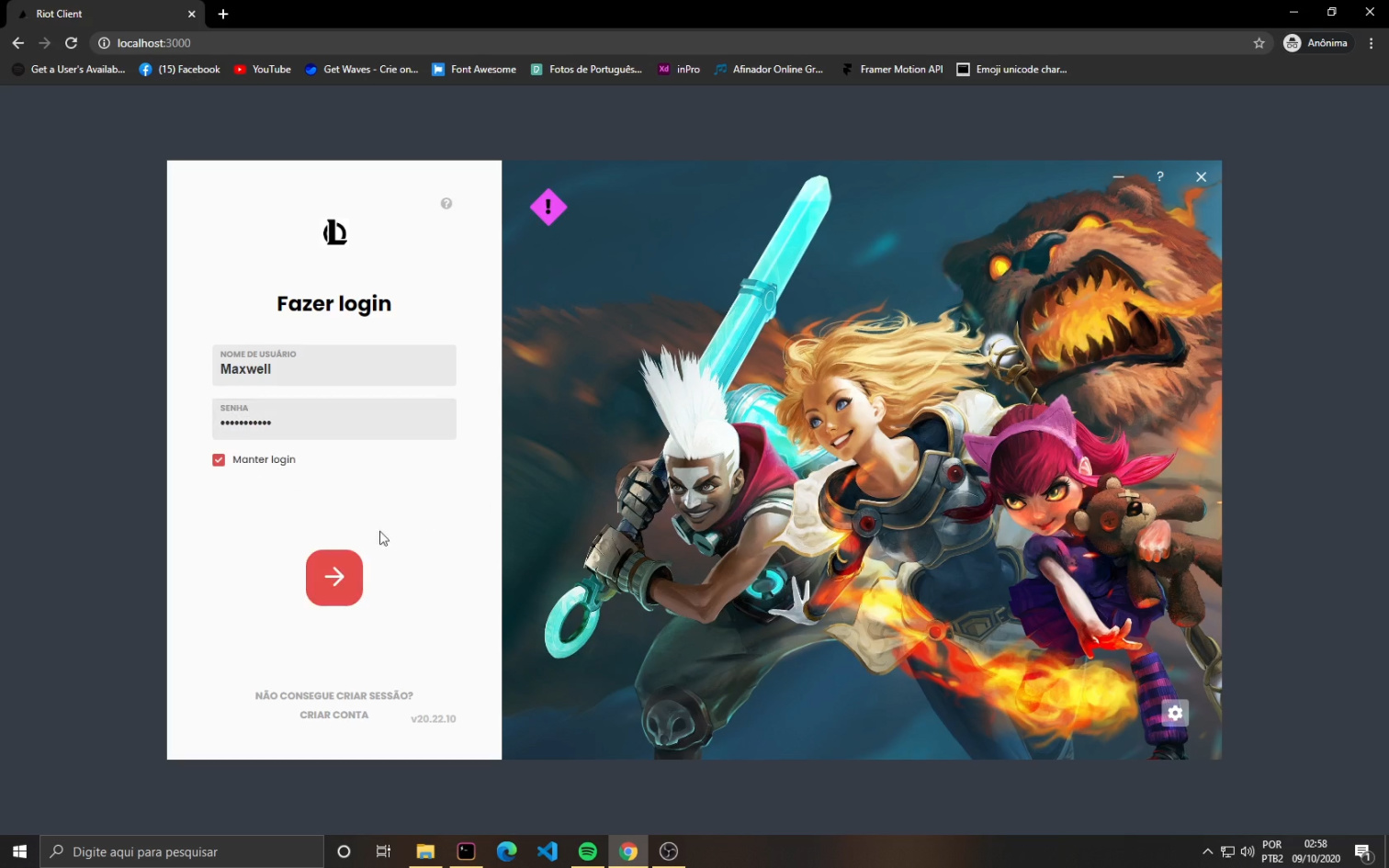Select the Riot Client browser tab
Screen dimensions: 1389x868
pos(101,14)
